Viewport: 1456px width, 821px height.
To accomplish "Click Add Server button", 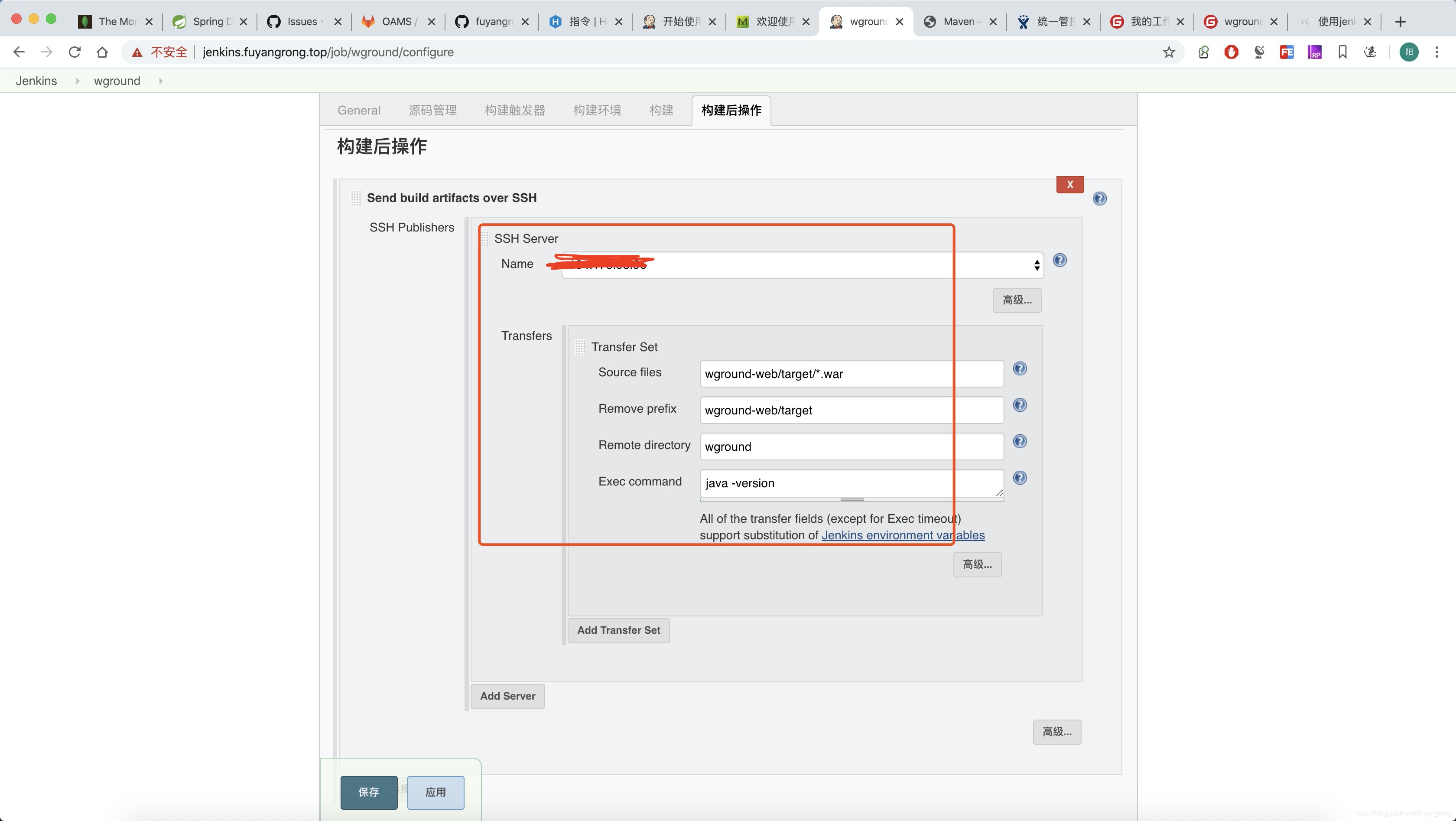I will click(x=507, y=697).
